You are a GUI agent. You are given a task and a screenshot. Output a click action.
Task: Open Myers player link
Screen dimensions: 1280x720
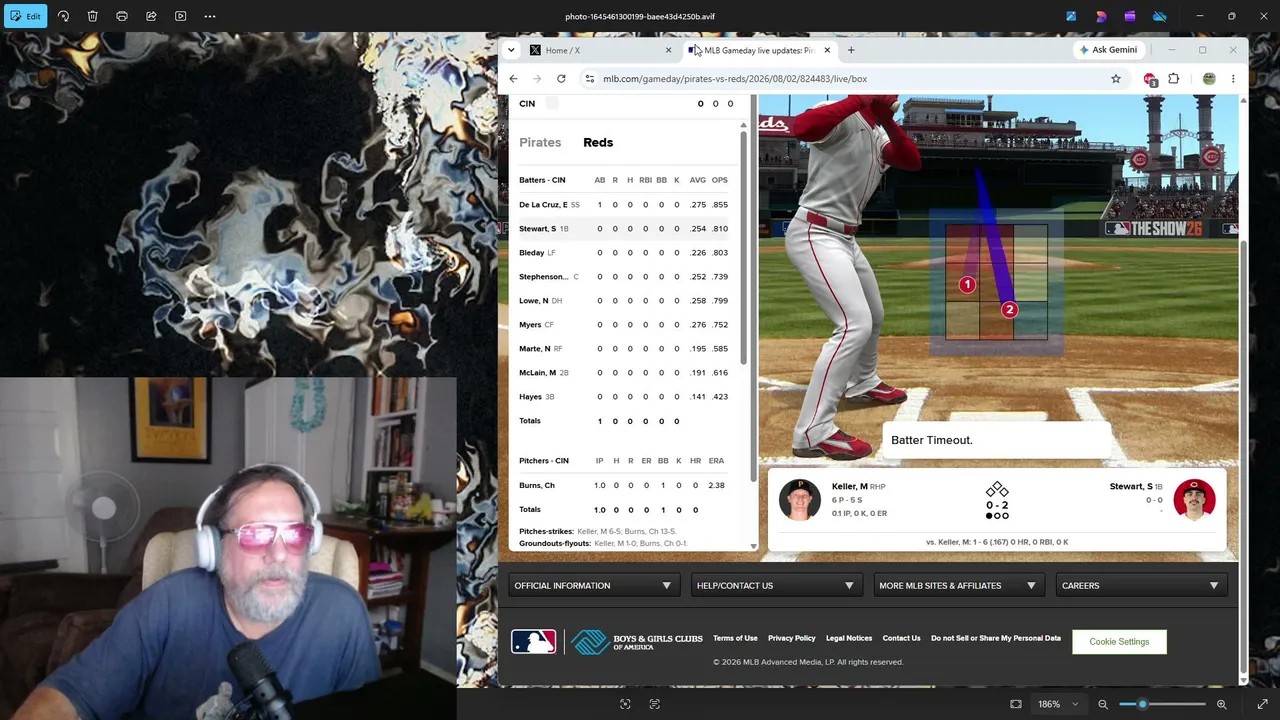coord(530,325)
